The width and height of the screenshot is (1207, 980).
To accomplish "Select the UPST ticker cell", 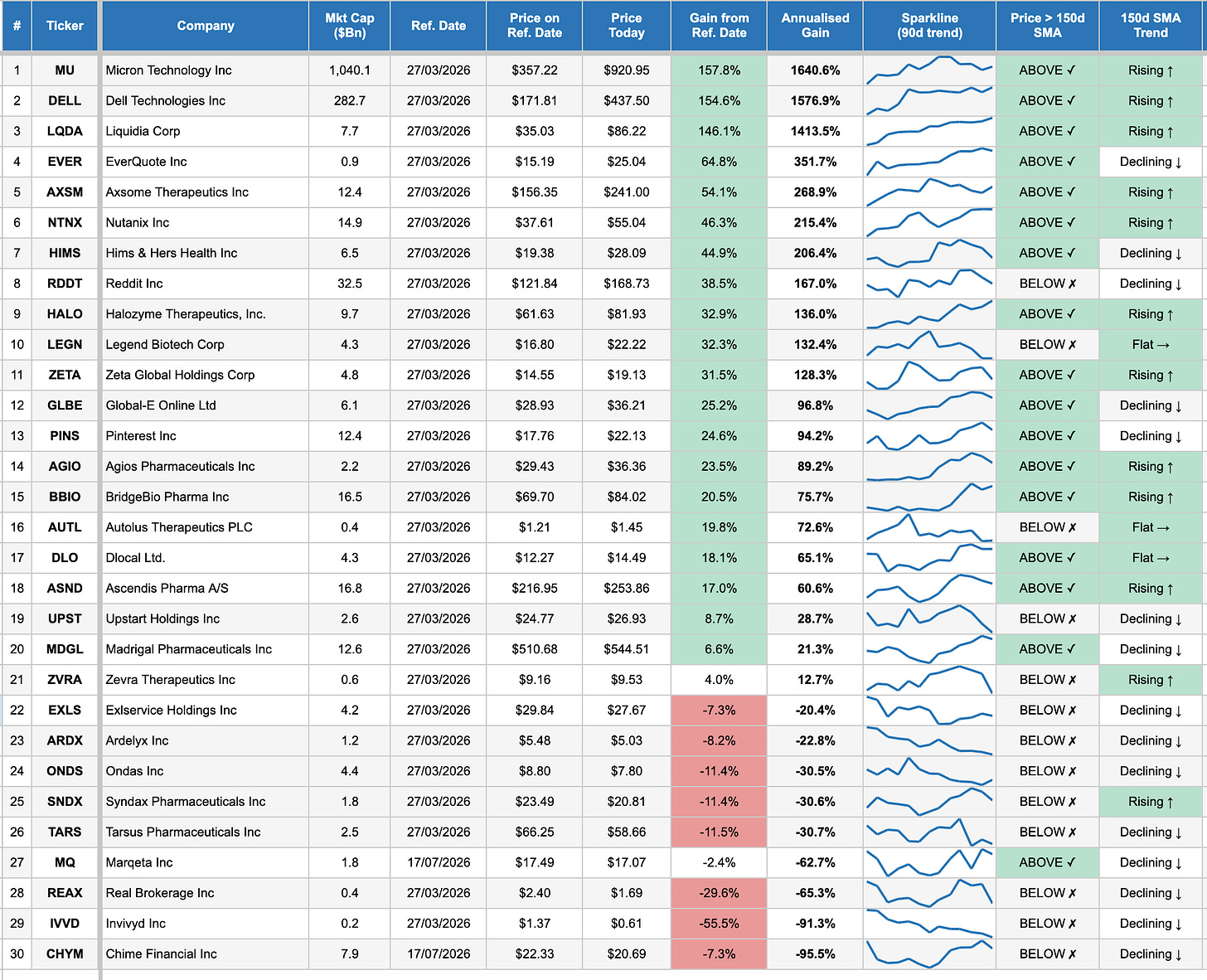I will click(x=65, y=619).
